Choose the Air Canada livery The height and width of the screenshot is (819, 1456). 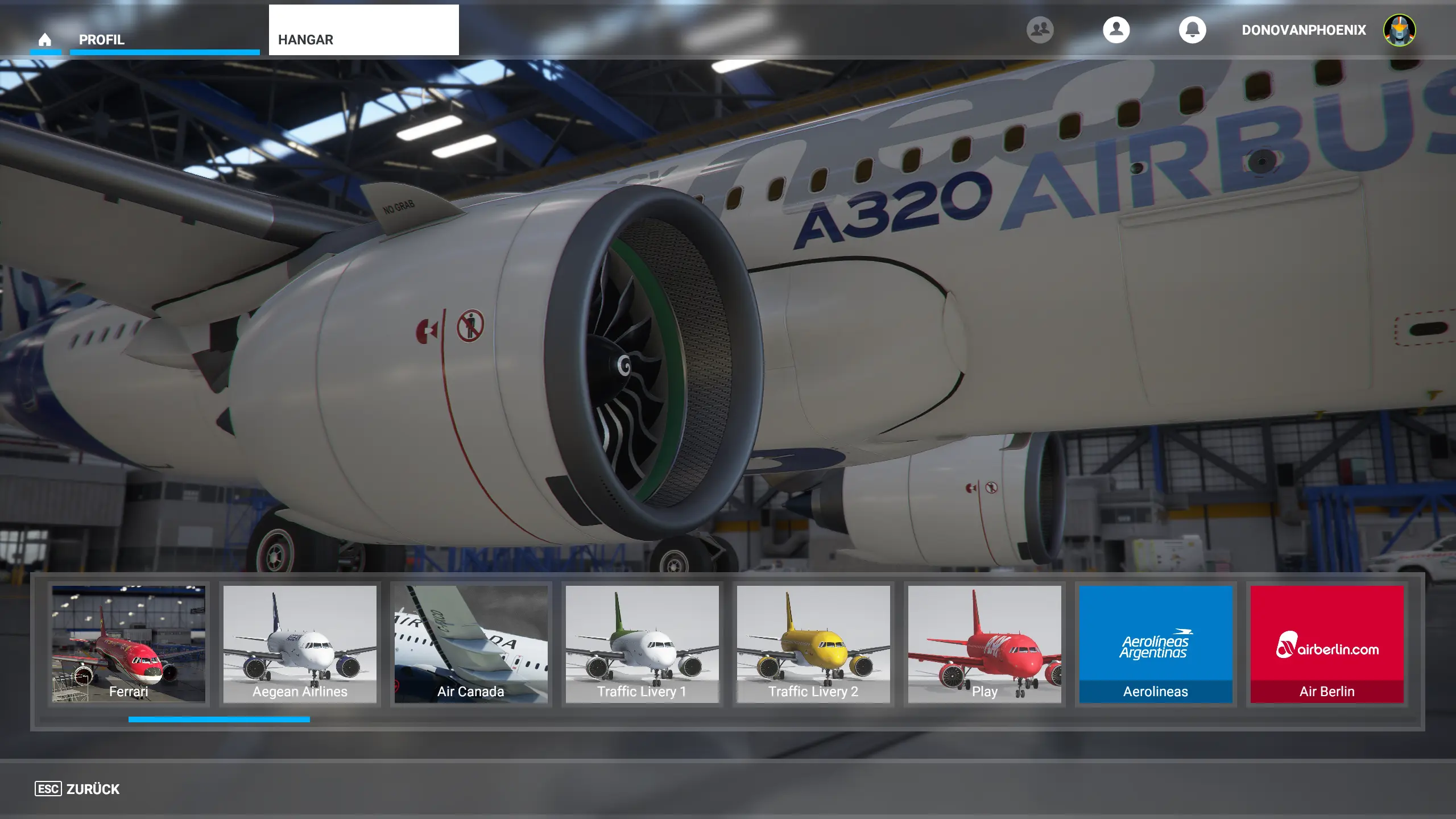click(x=471, y=644)
